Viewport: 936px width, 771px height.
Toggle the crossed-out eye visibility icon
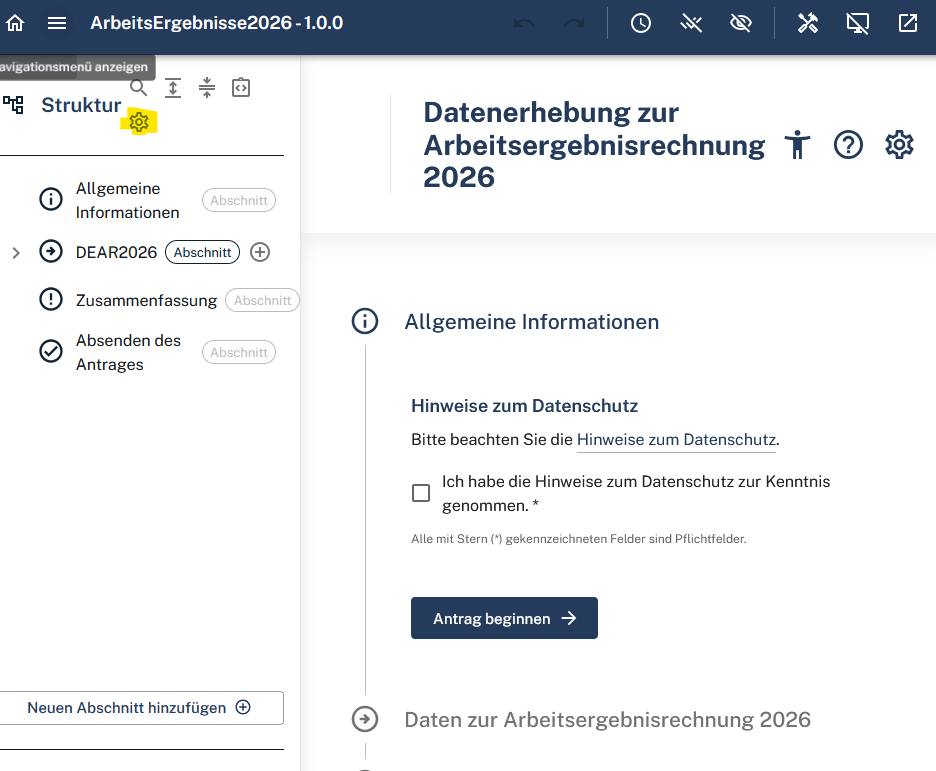tap(741, 23)
